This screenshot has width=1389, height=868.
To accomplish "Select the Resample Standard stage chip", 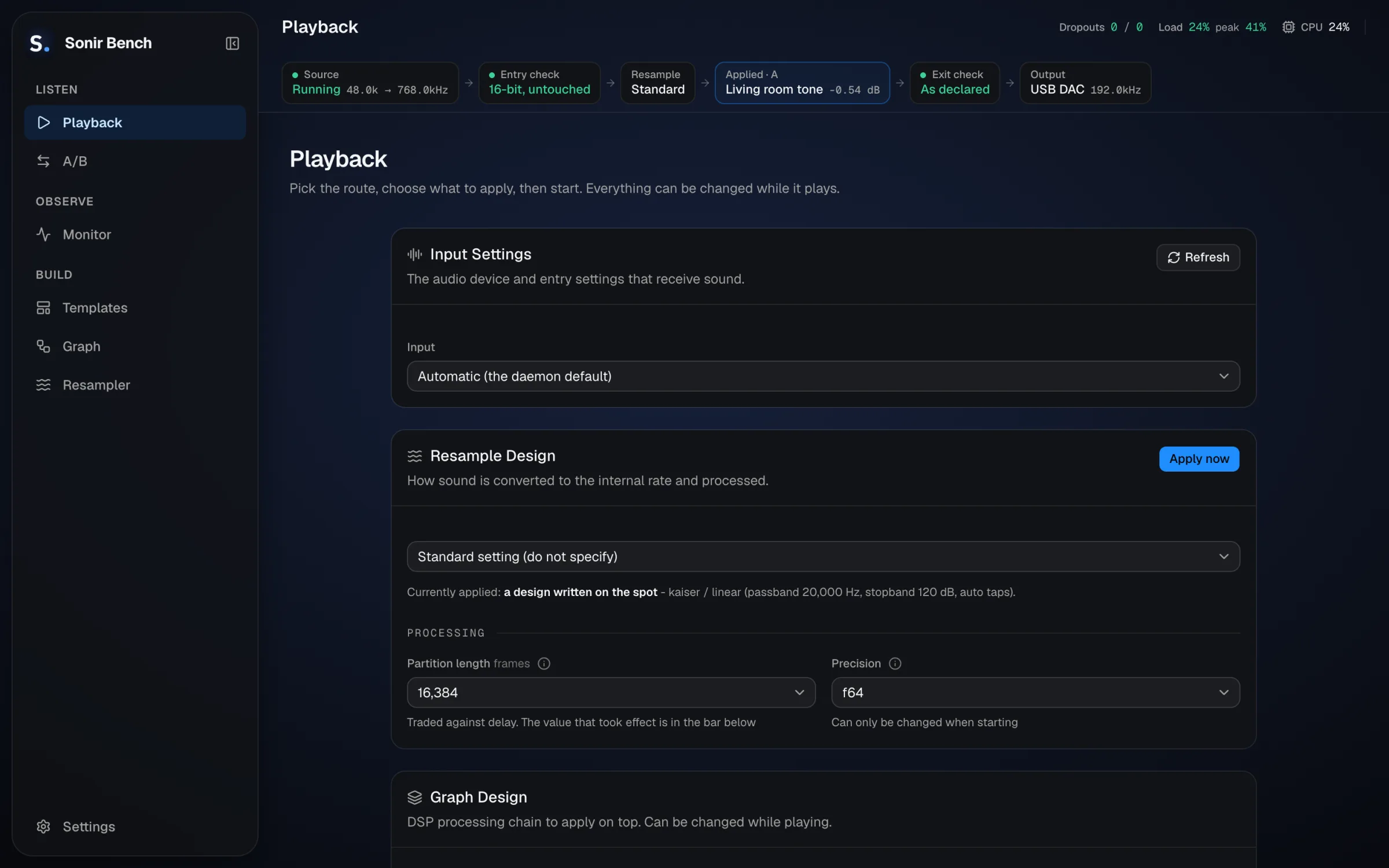I will [657, 83].
